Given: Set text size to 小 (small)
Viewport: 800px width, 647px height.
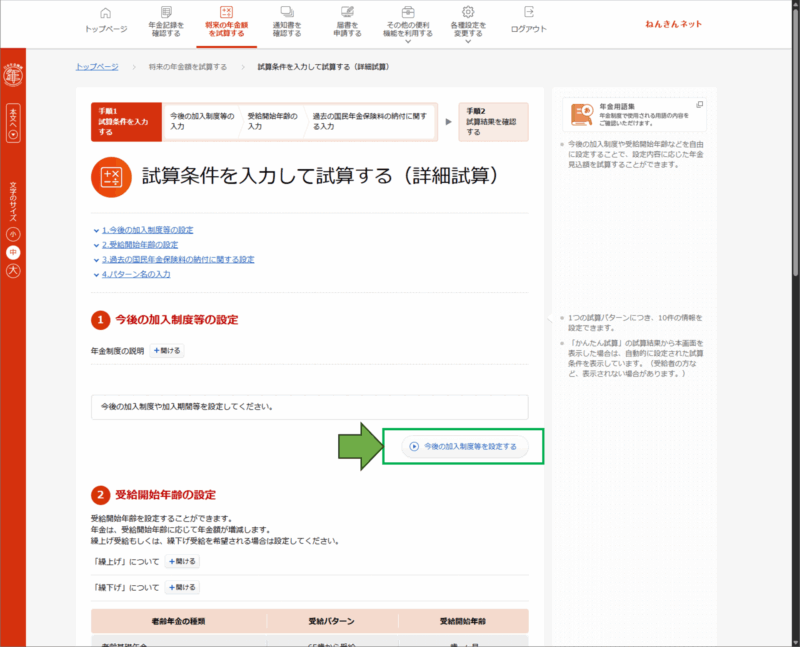Looking at the screenshot, I should click(x=13, y=233).
